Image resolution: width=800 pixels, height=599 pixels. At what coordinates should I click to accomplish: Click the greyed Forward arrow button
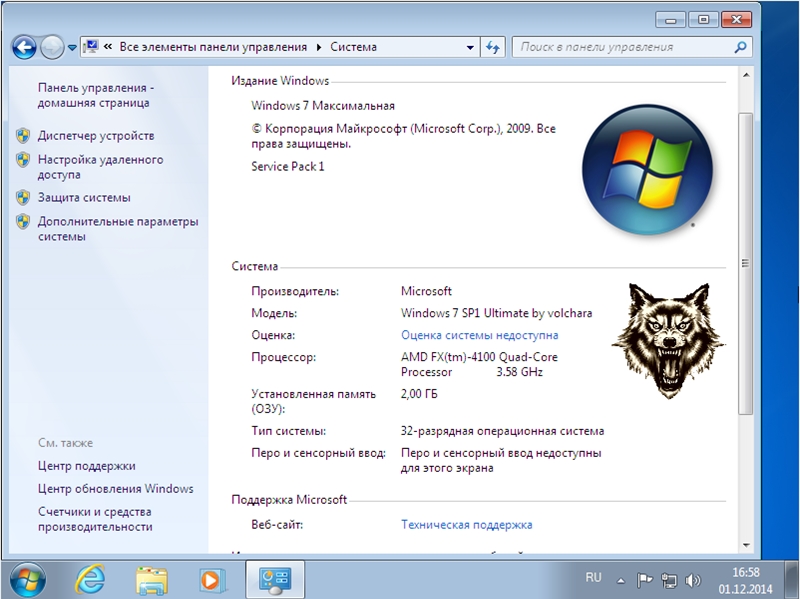coord(52,47)
